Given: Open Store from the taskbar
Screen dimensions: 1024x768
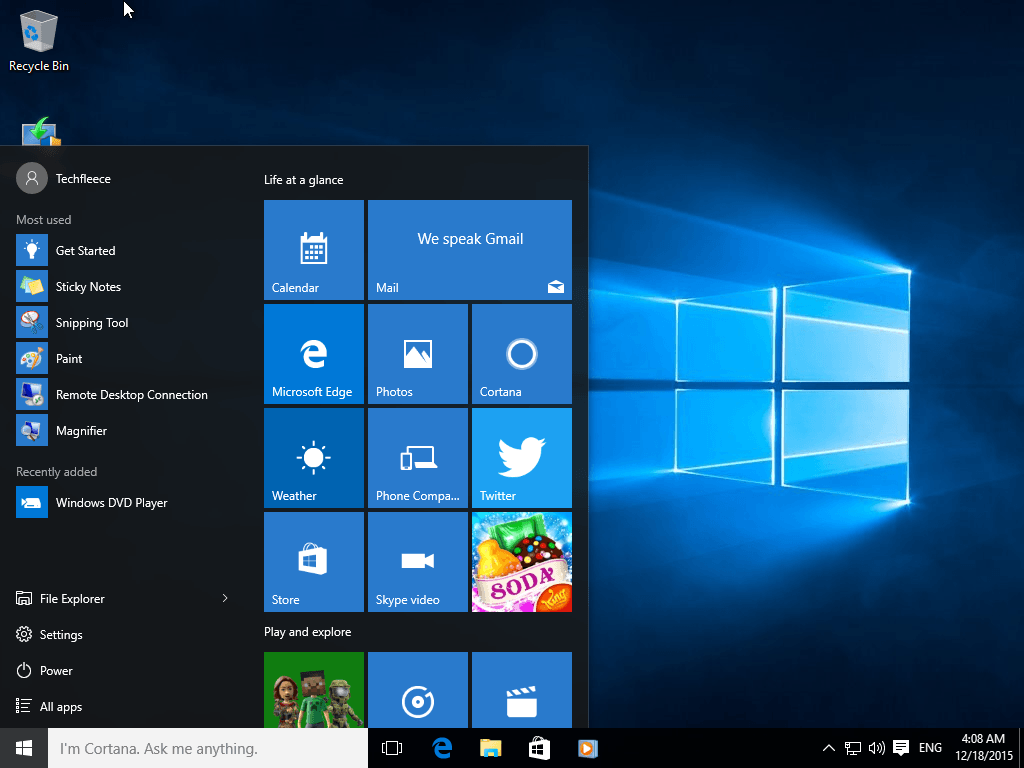Looking at the screenshot, I should point(539,748).
